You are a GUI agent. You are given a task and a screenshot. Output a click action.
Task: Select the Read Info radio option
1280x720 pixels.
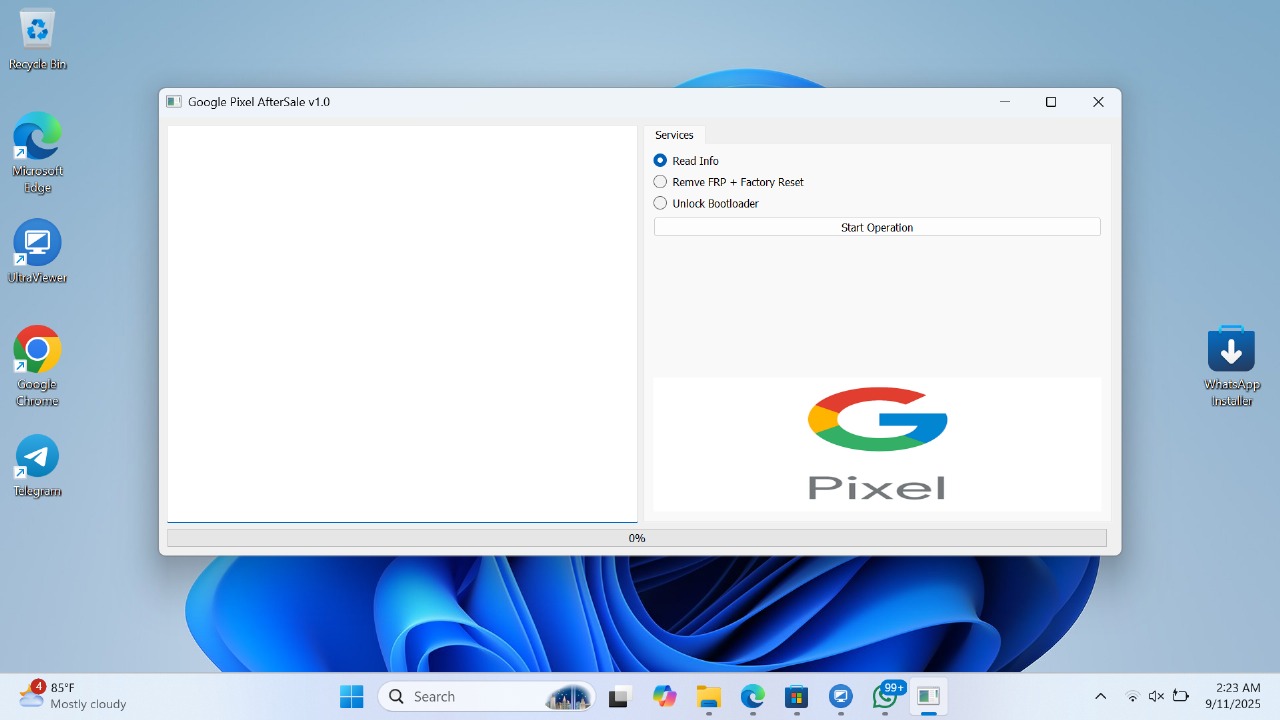tap(660, 160)
